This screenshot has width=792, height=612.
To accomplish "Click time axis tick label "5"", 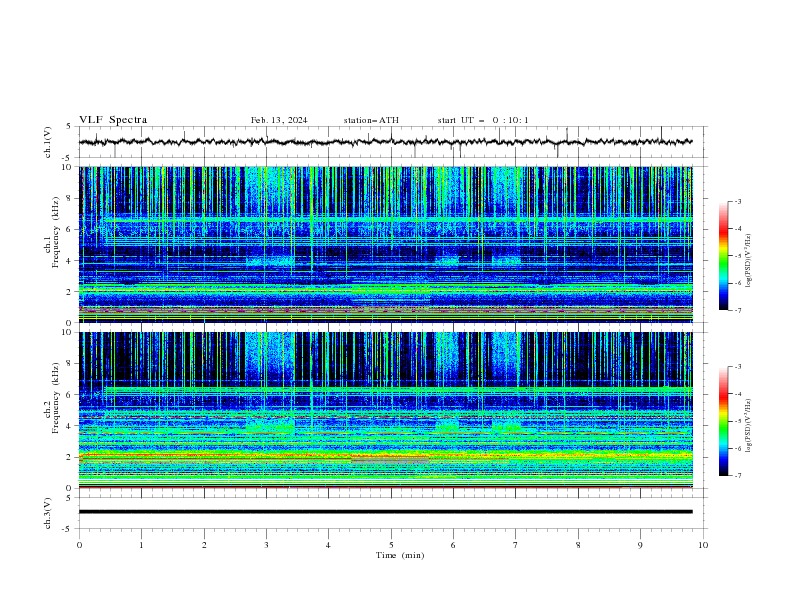I will pos(391,545).
